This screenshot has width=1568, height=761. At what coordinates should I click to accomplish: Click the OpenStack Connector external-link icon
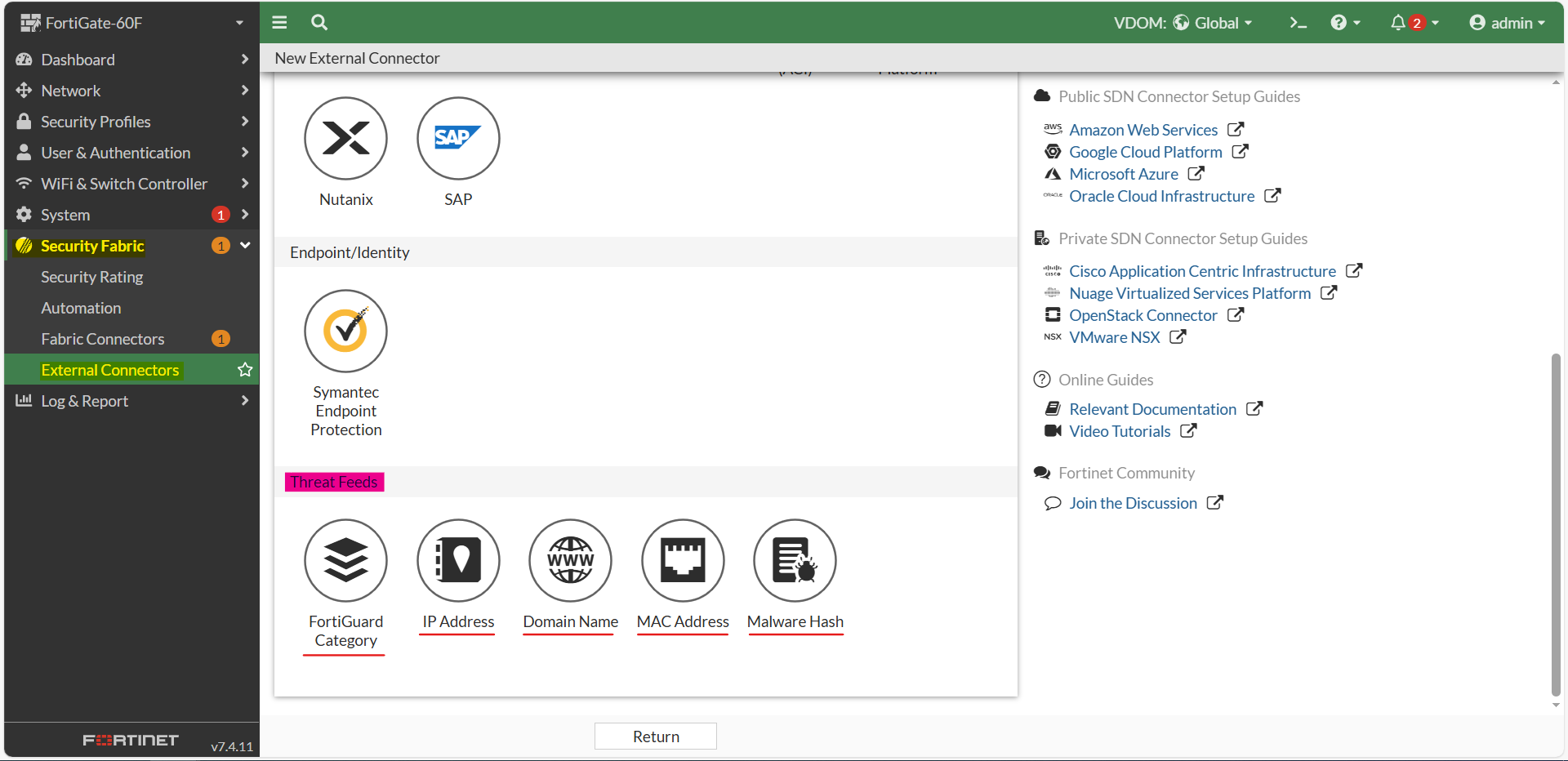pyautogui.click(x=1236, y=314)
